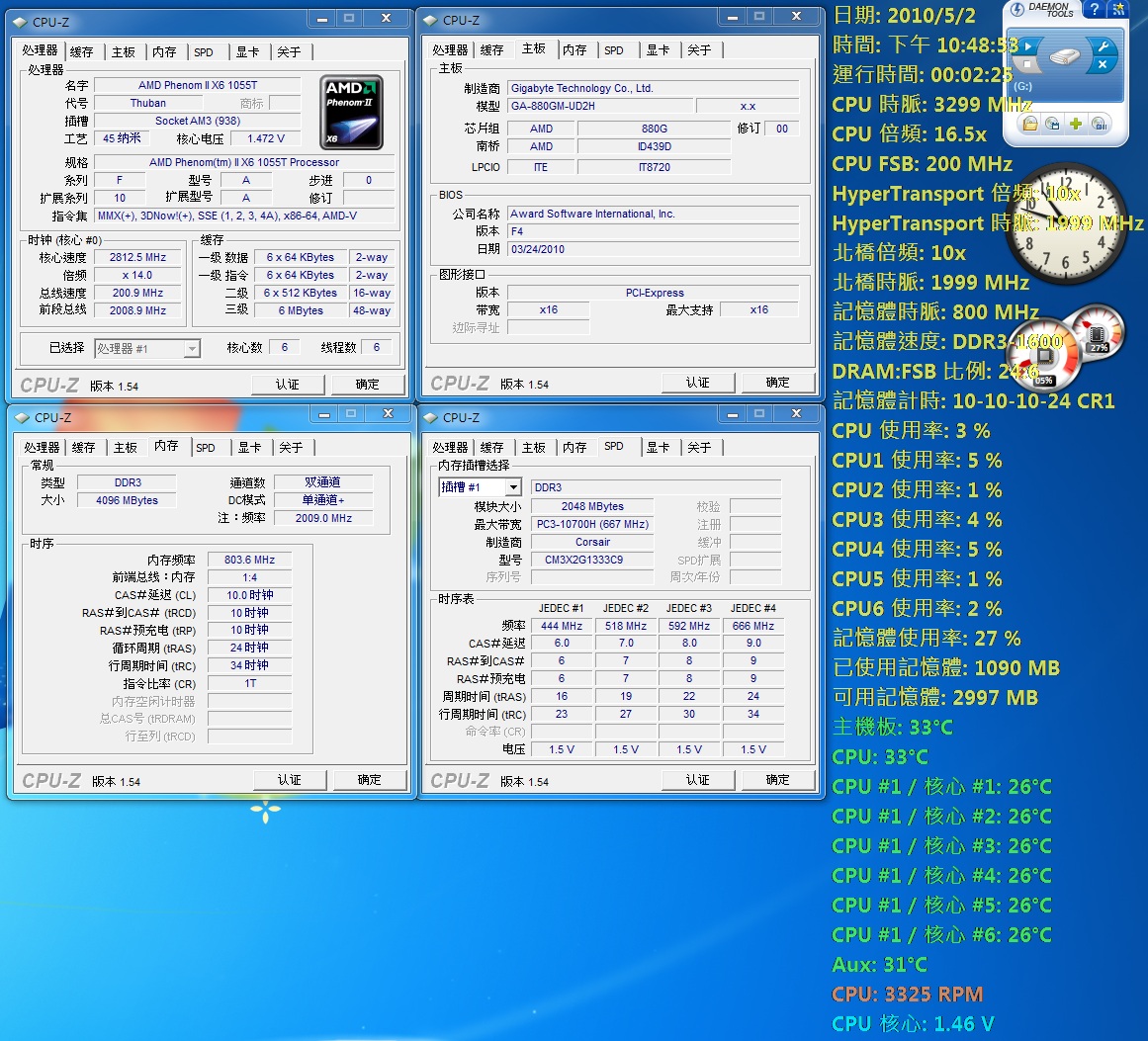Click the 内存频率 803.6 MHz value field
1148x1041 pixels.
249,560
